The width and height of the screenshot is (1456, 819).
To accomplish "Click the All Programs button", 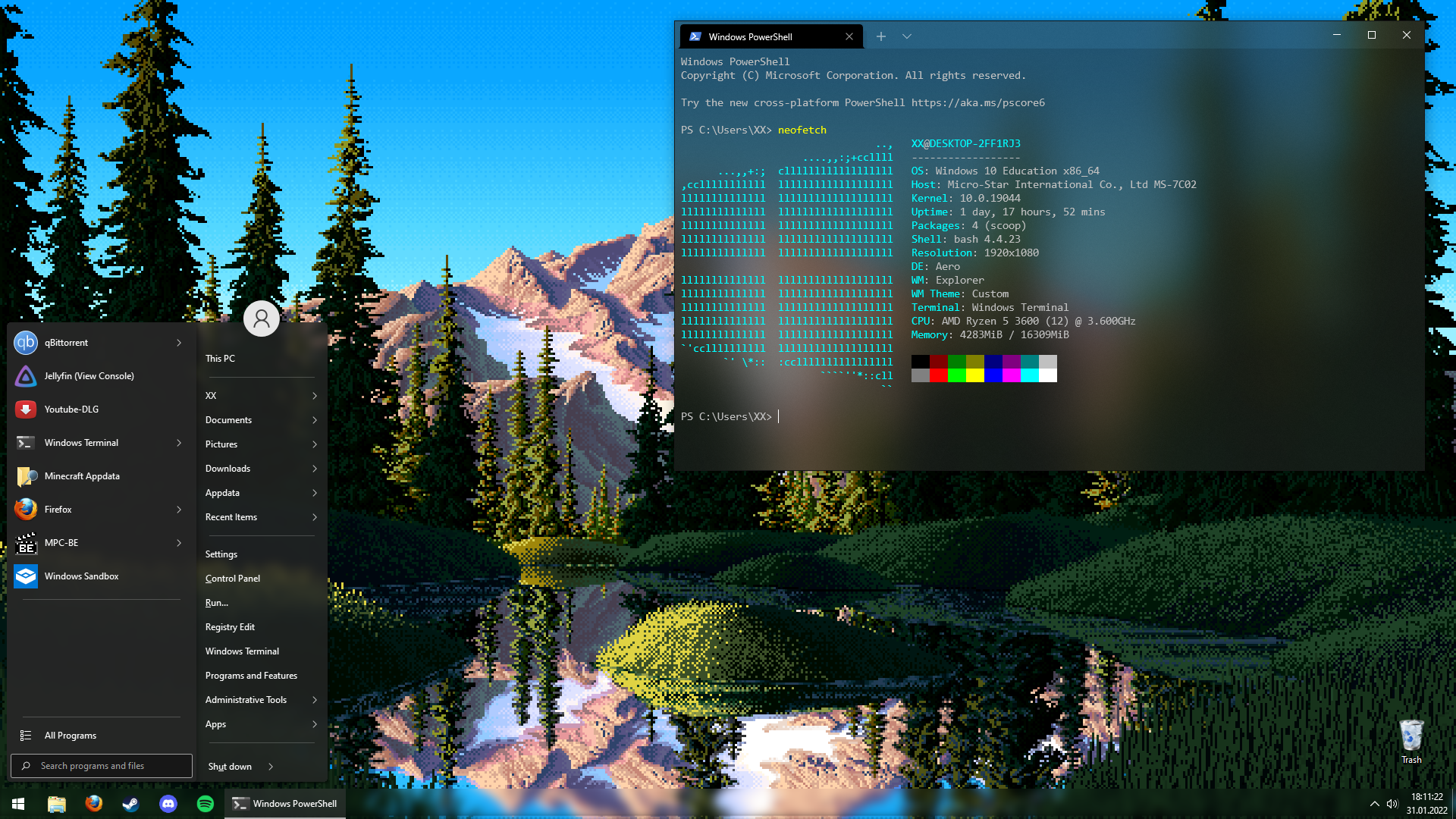I will [70, 736].
